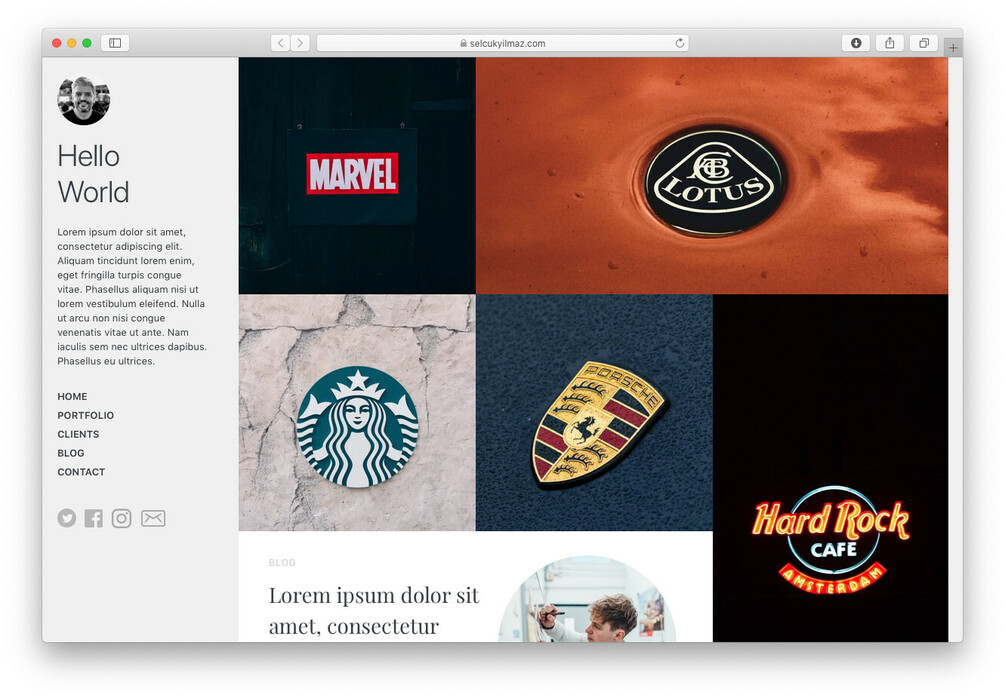Viewport: 1005px width, 698px height.
Task: Click the email envelope icon
Action: 153,518
